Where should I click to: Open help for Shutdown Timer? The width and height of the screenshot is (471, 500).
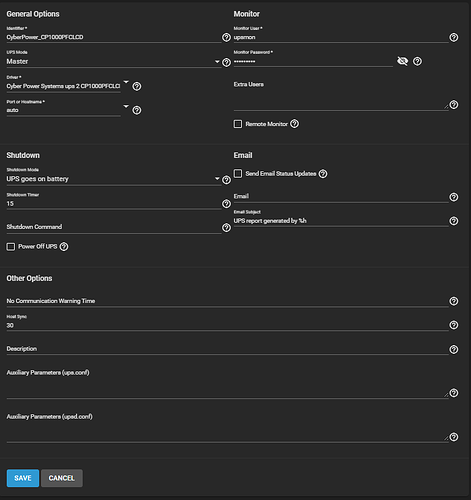point(226,204)
